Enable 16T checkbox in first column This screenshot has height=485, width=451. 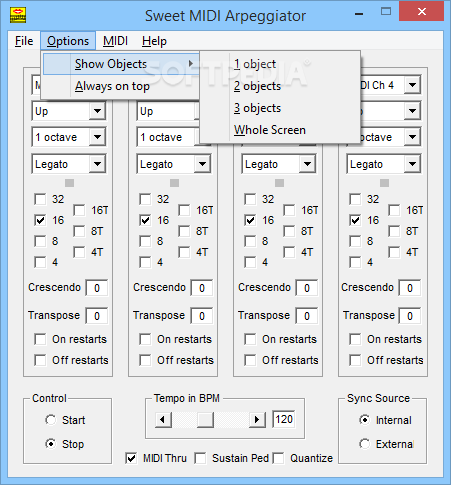79,210
